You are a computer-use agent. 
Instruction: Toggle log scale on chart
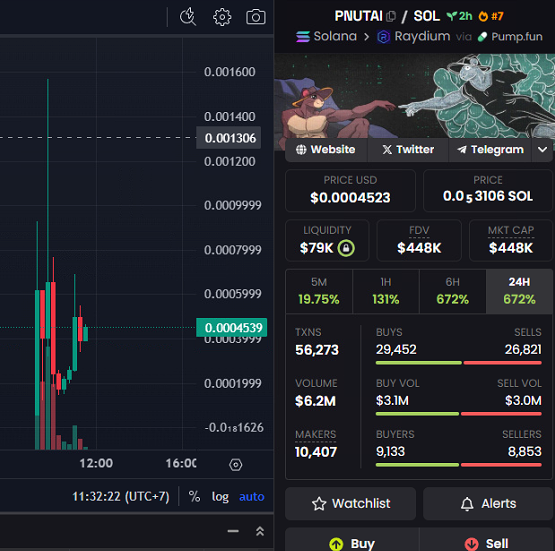(x=220, y=497)
